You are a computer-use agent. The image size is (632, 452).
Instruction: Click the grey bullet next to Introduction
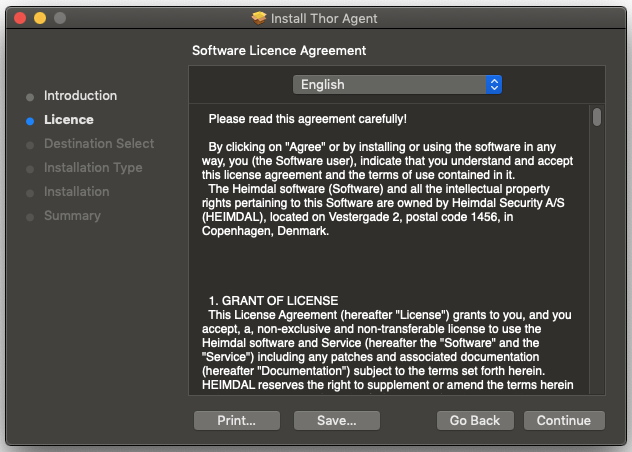tap(30, 97)
